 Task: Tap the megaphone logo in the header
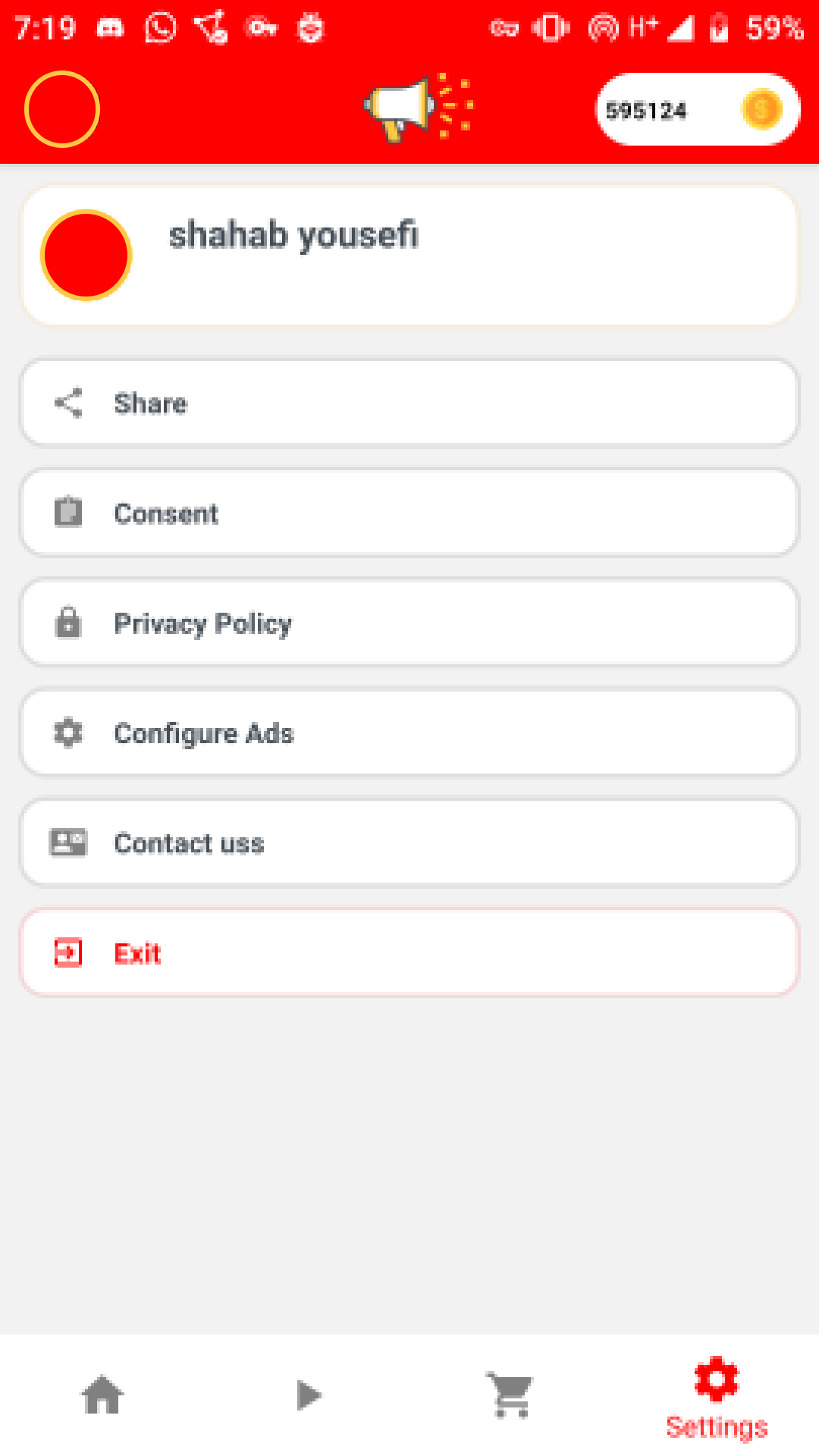419,108
